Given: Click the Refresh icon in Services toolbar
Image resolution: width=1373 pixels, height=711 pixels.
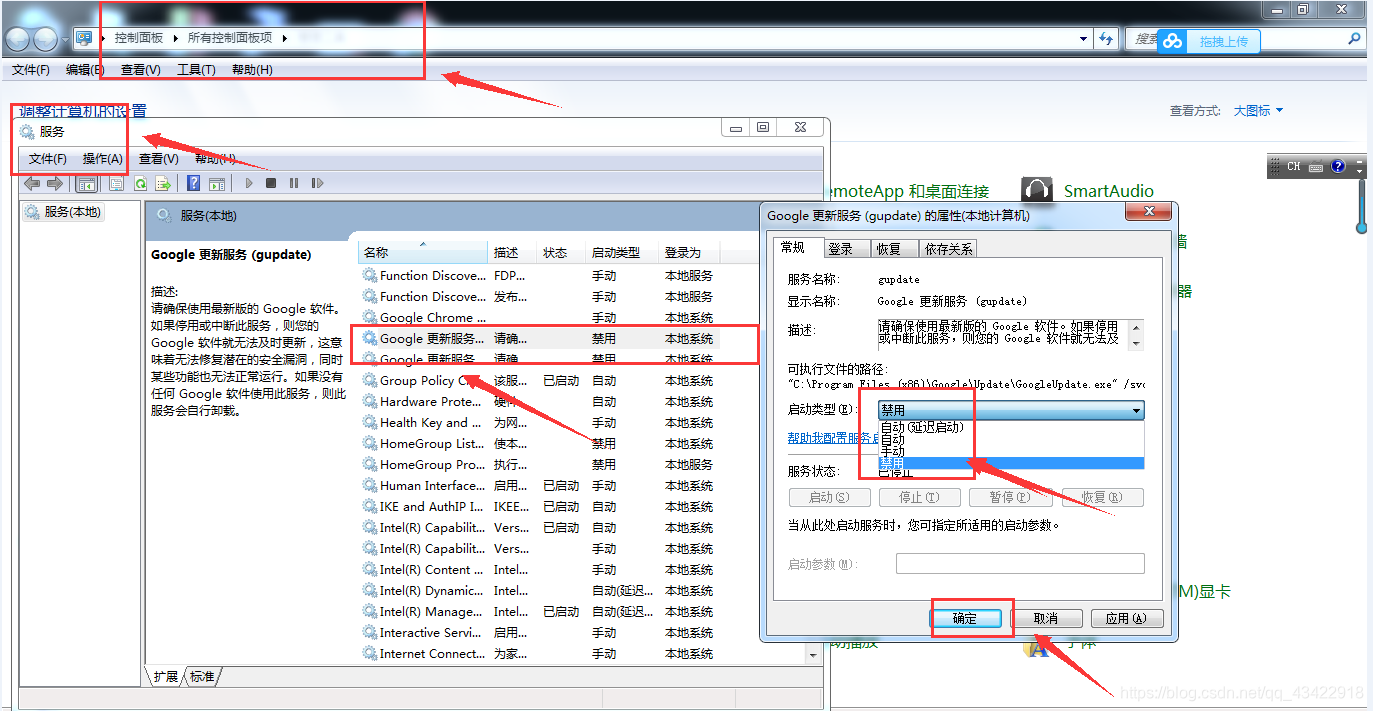Looking at the screenshot, I should (141, 184).
